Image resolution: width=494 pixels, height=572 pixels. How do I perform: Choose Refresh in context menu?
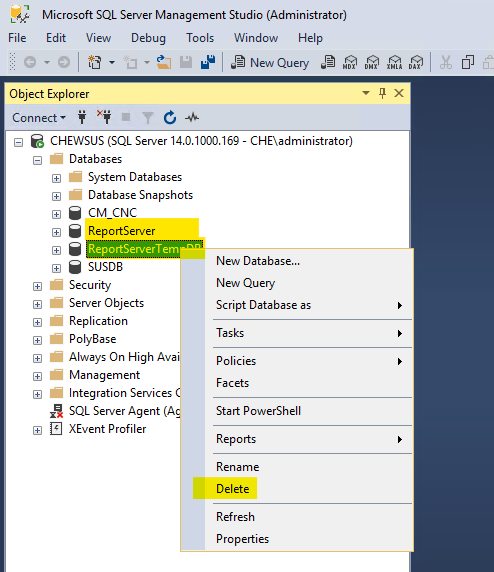235,517
